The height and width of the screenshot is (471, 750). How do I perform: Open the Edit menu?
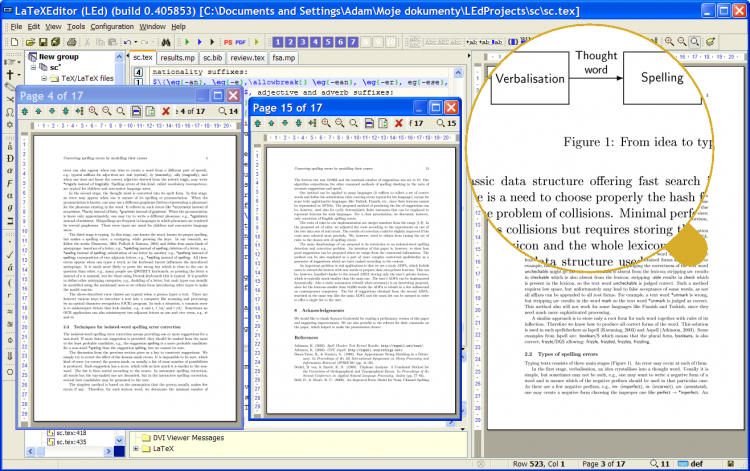point(33,27)
